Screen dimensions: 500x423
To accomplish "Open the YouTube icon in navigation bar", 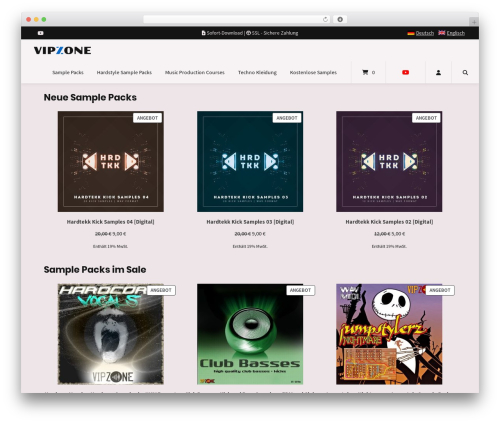I will pos(405,72).
